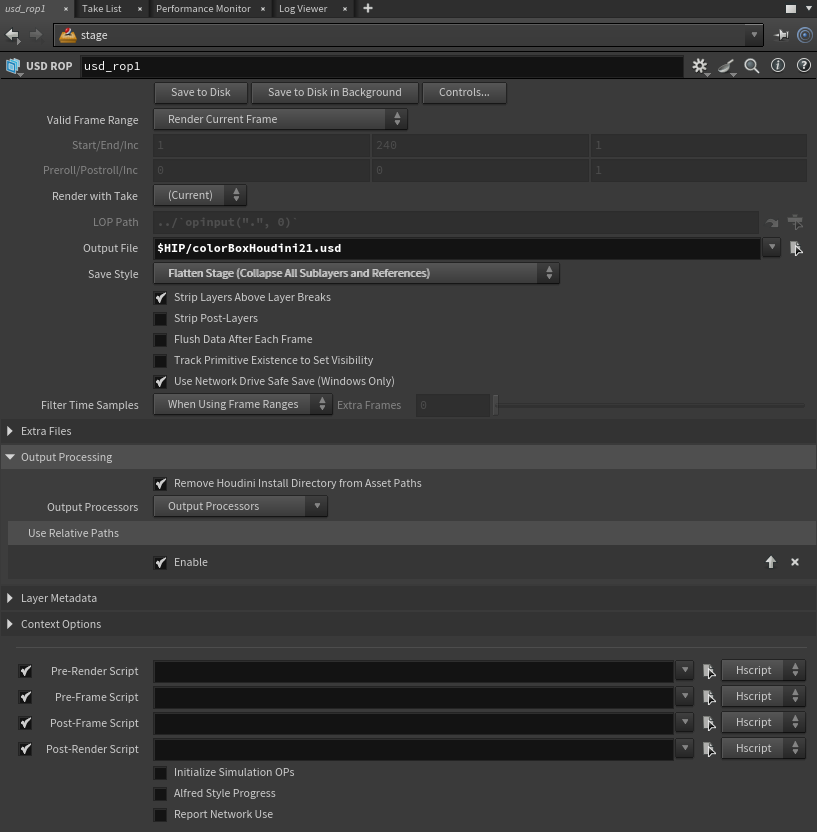Open the USD ROP node gear menu
This screenshot has width=817, height=832.
tap(699, 66)
